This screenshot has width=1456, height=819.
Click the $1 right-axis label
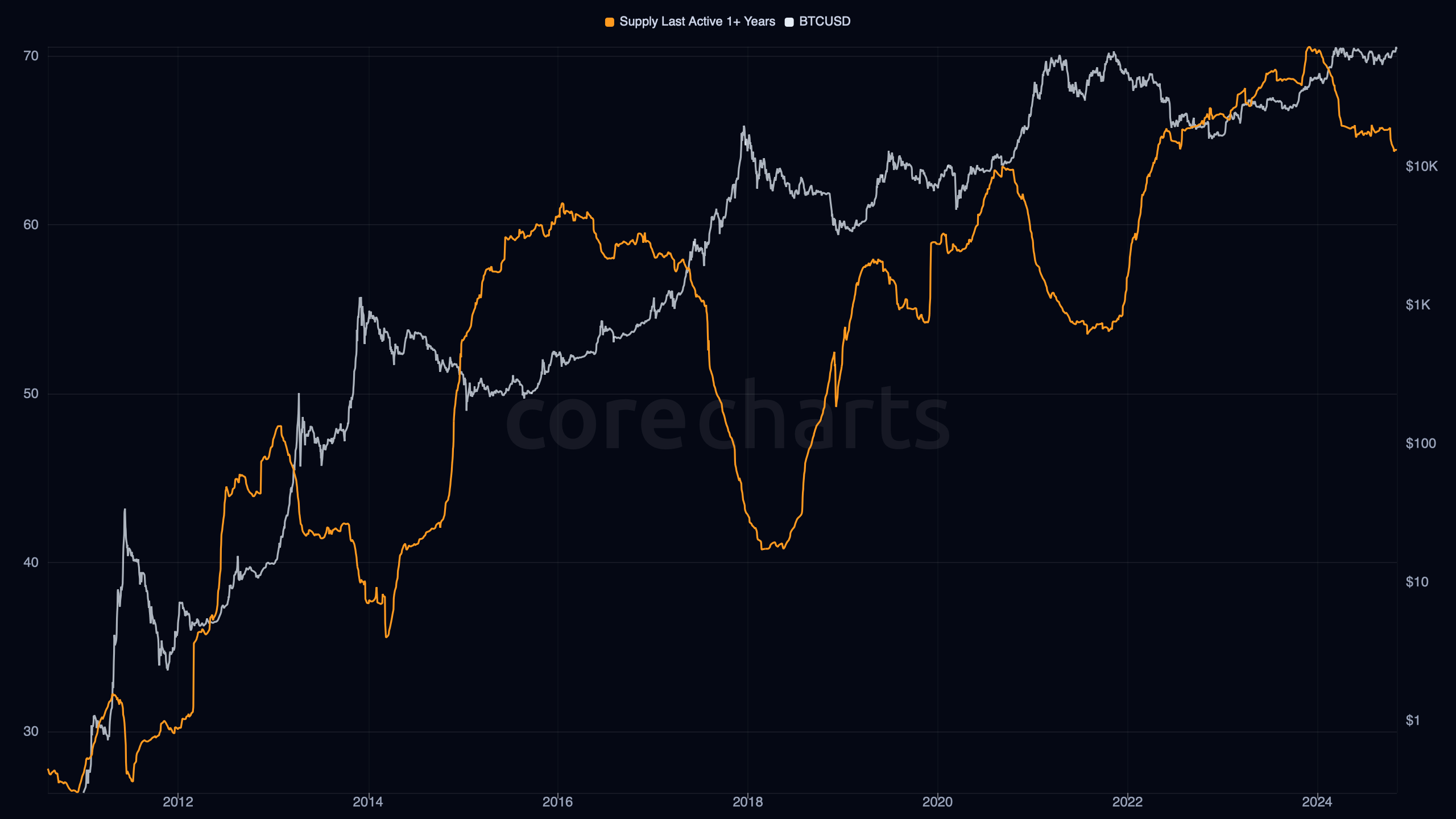coord(1413,721)
